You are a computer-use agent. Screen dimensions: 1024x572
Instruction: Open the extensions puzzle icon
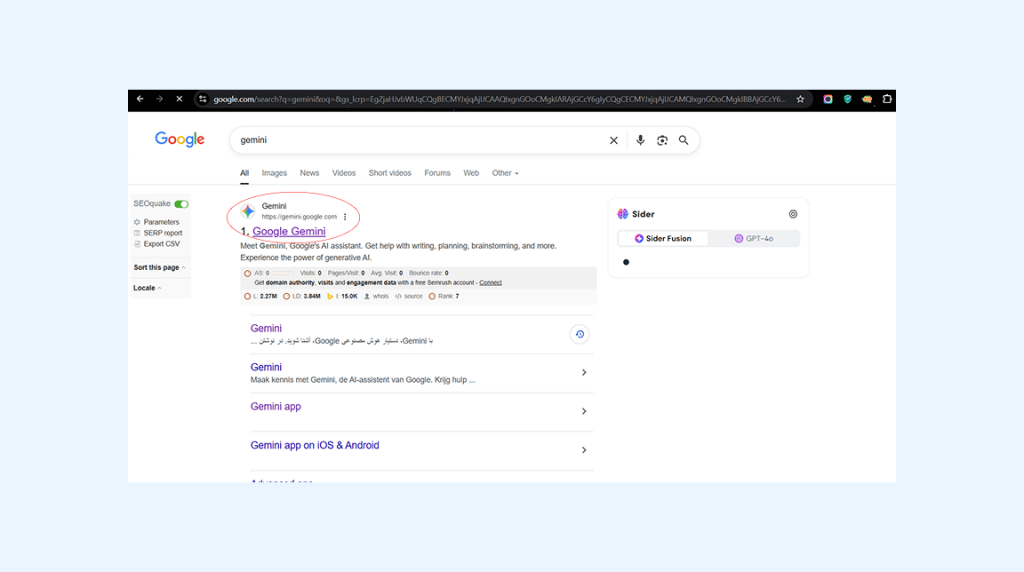point(887,99)
